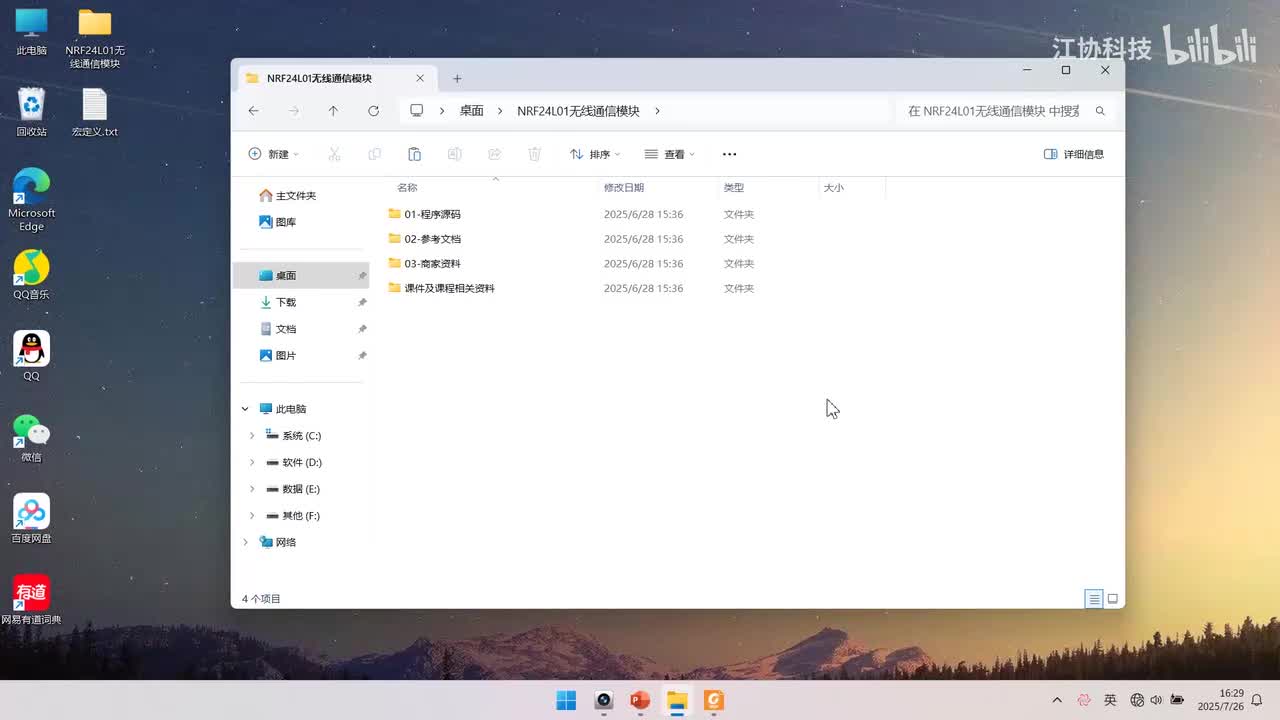Screen dimensions: 1280x720
Task: Select the 02-参考文档 folder
Action: (x=432, y=239)
